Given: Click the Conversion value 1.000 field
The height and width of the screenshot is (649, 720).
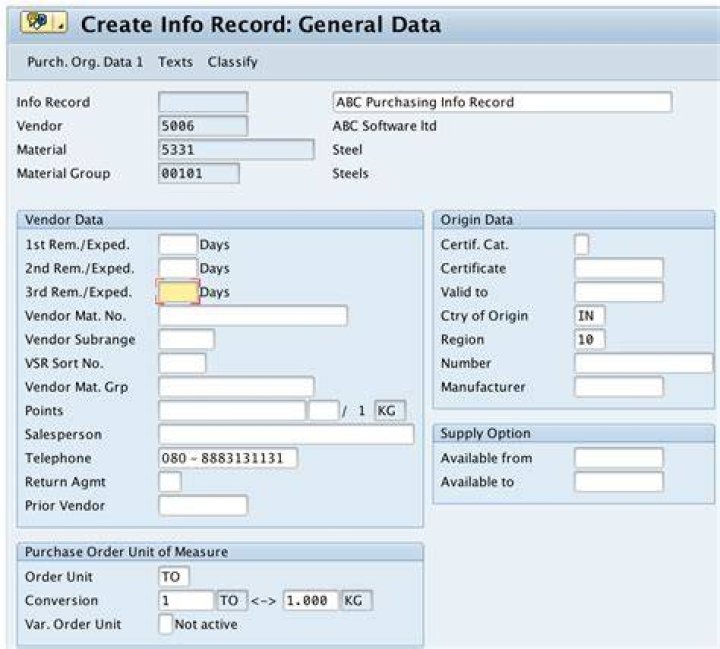Looking at the screenshot, I should tap(310, 601).
